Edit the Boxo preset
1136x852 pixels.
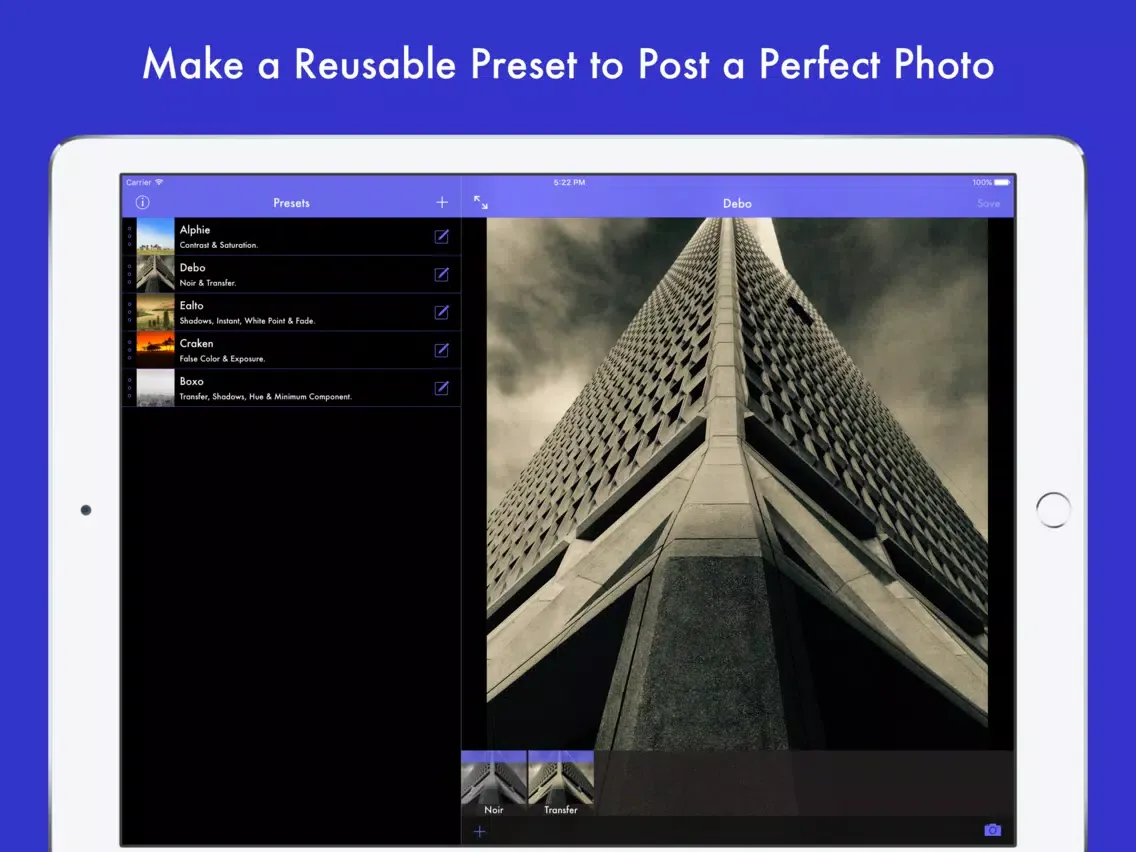pos(441,388)
